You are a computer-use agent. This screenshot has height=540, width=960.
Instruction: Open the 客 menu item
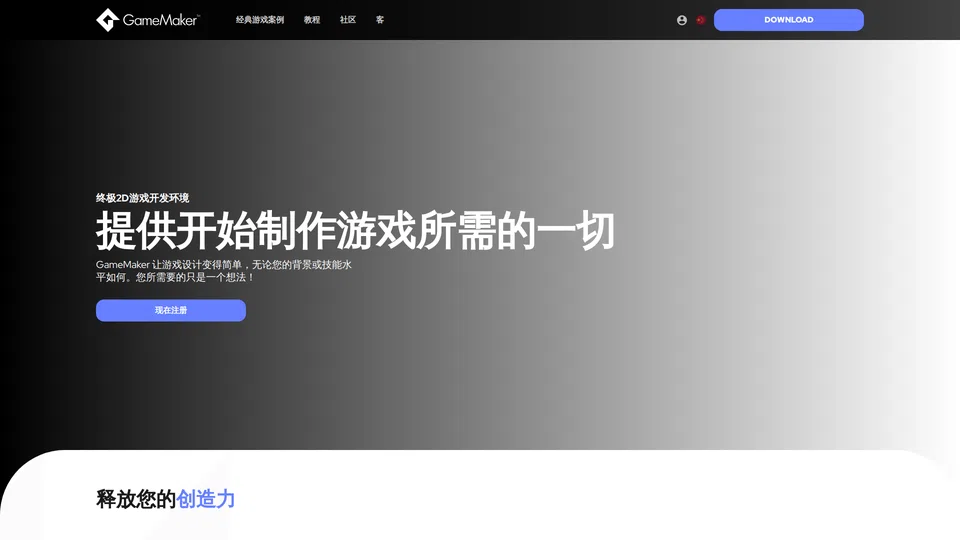380,20
